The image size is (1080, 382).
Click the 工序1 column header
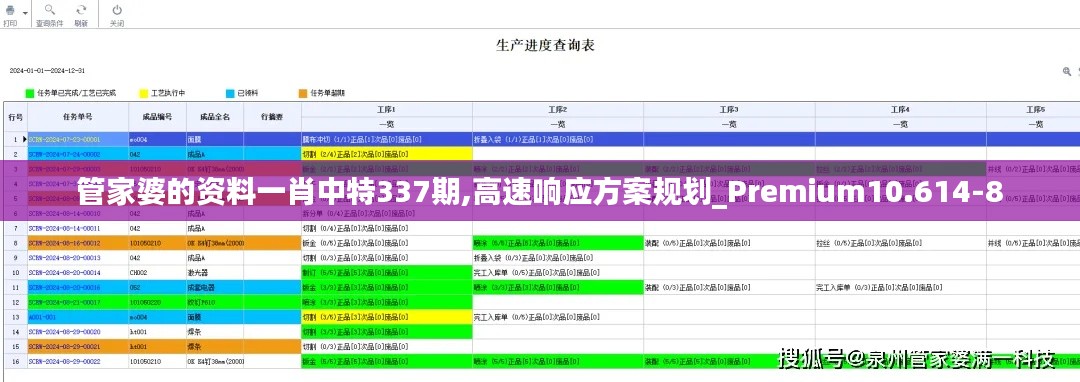tap(386, 109)
